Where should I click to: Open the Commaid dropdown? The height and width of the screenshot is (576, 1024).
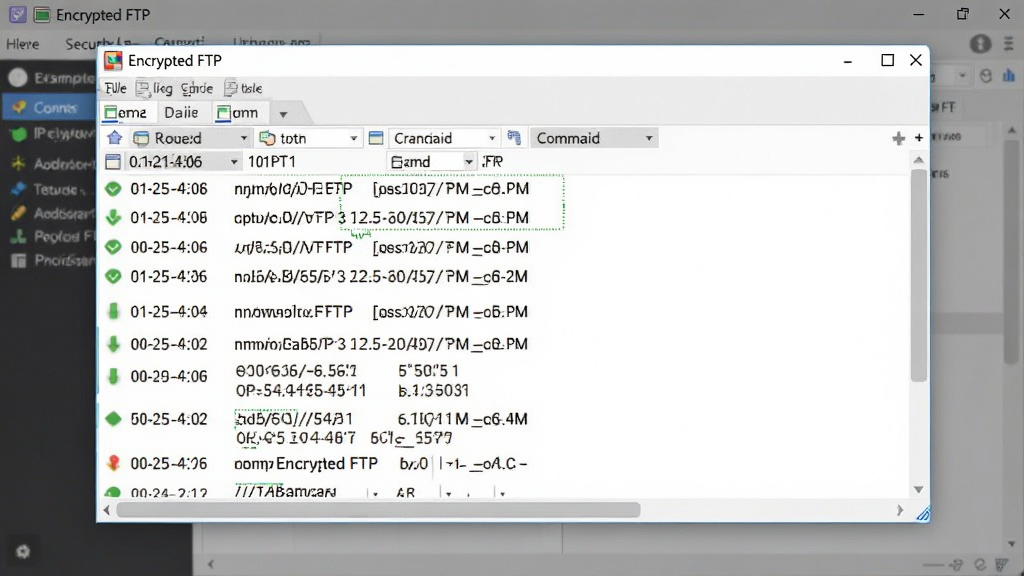point(593,138)
